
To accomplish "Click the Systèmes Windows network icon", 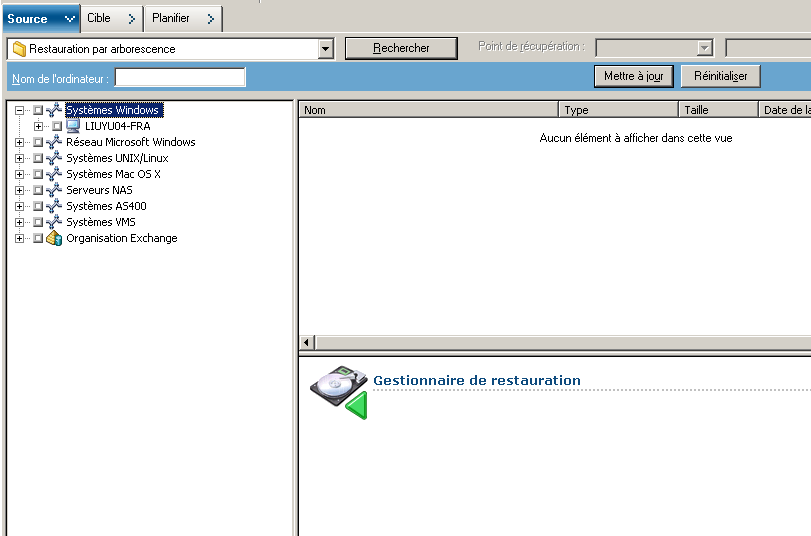I will [x=54, y=110].
